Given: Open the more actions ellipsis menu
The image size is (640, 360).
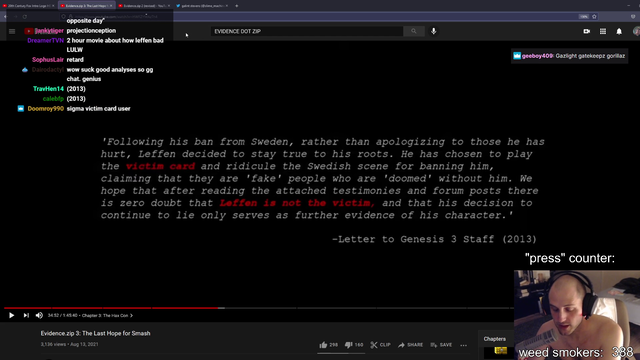Looking at the screenshot, I should pos(464,345).
